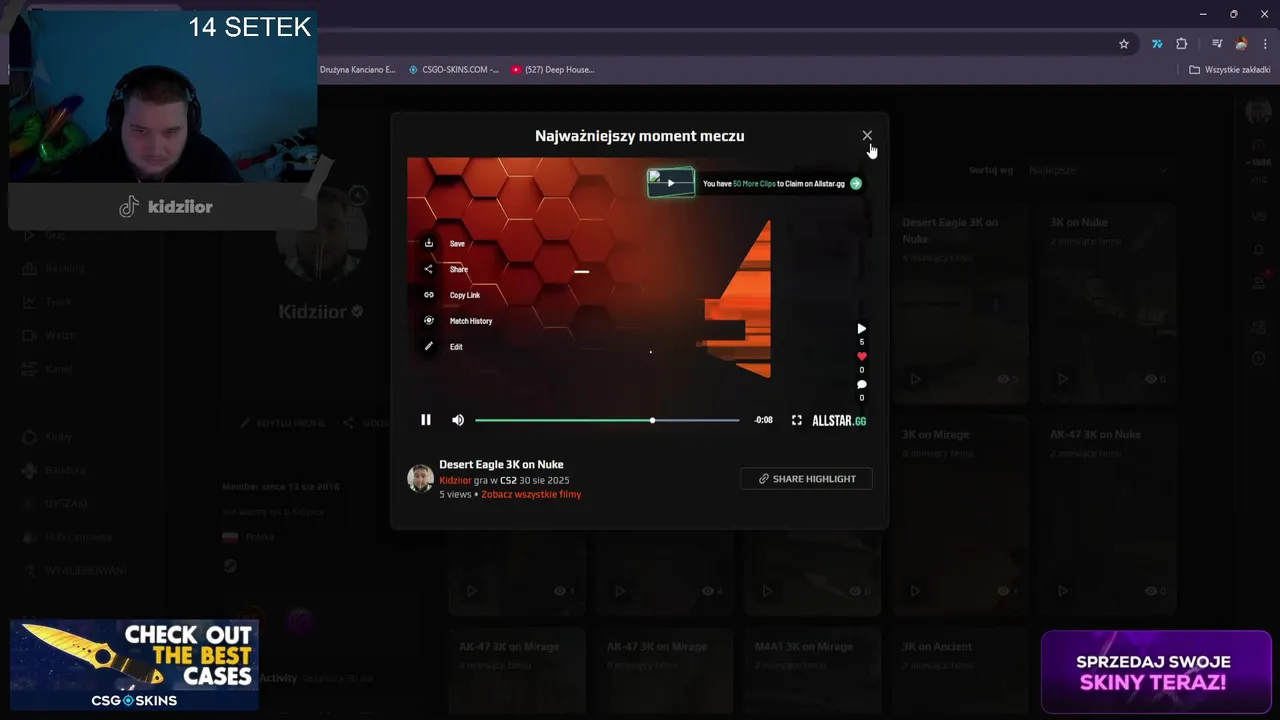The width and height of the screenshot is (1280, 720).
Task: Pause the highlight video
Action: [426, 420]
